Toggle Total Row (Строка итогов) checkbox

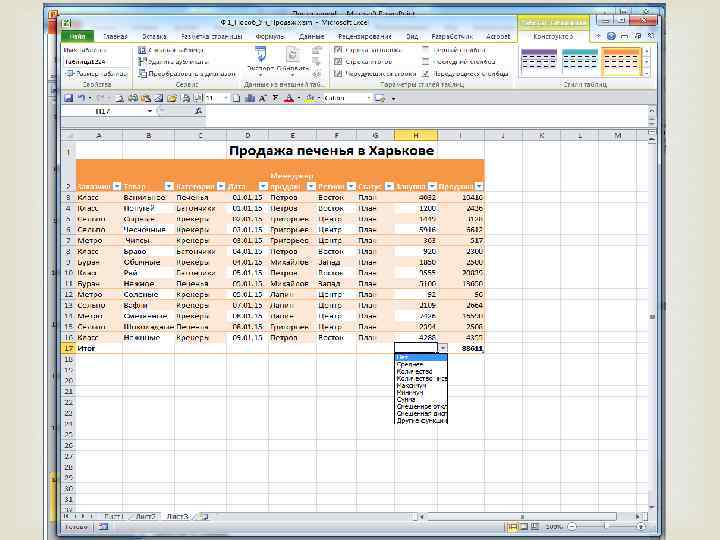point(338,62)
